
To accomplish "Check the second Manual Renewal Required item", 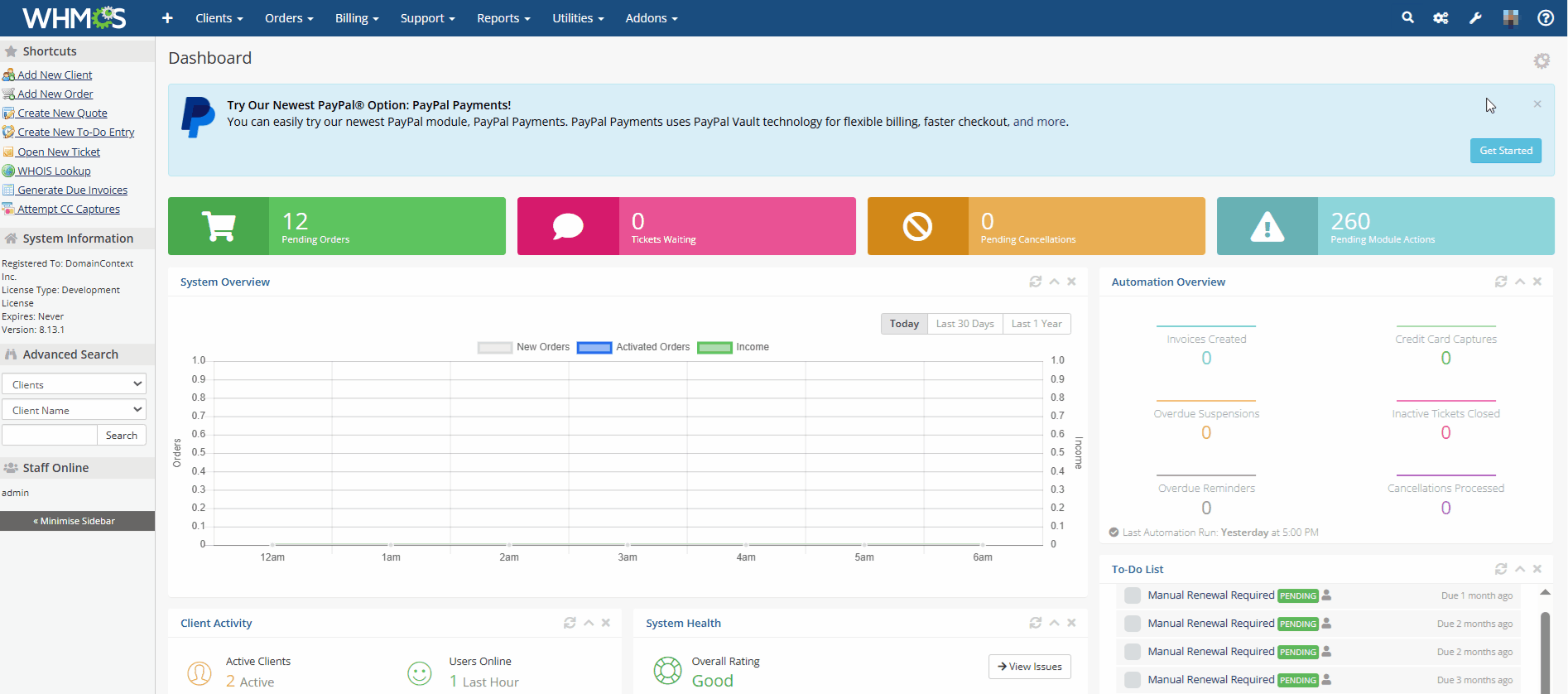I will (x=1133, y=624).
